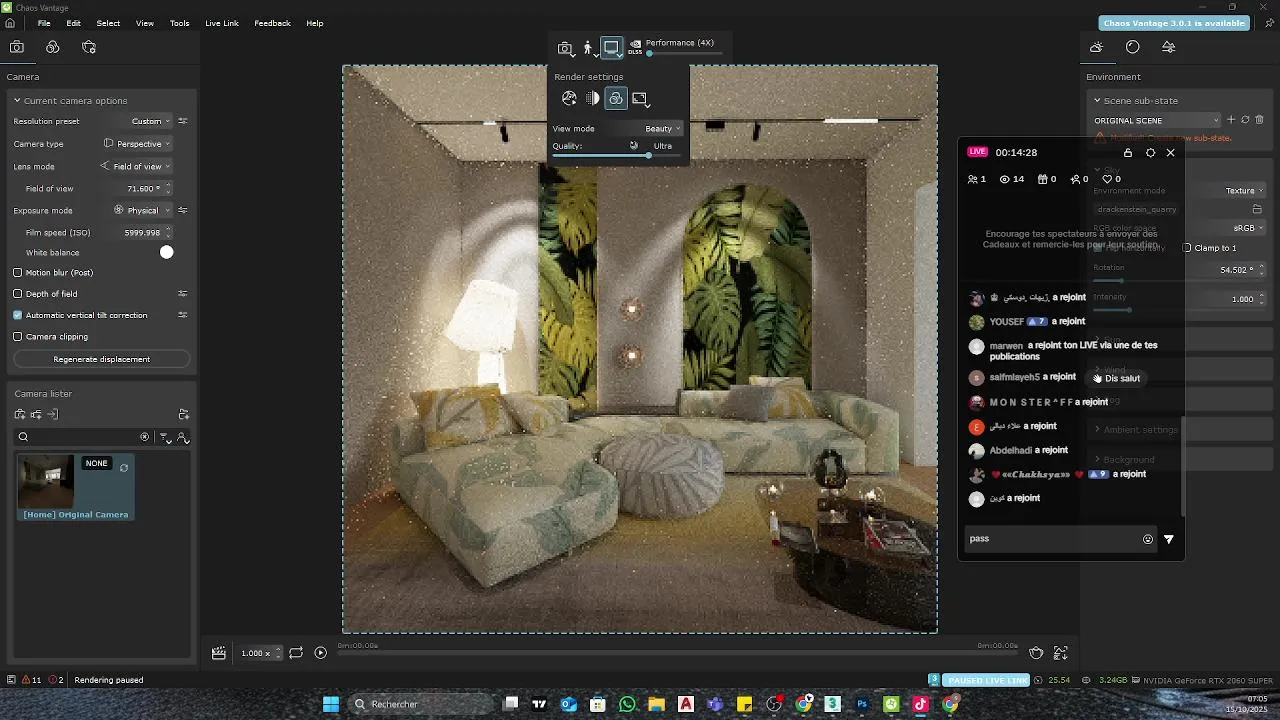Image resolution: width=1280 pixels, height=720 pixels.
Task: Select the Home Original Camera thumbnail
Action: click(46, 481)
